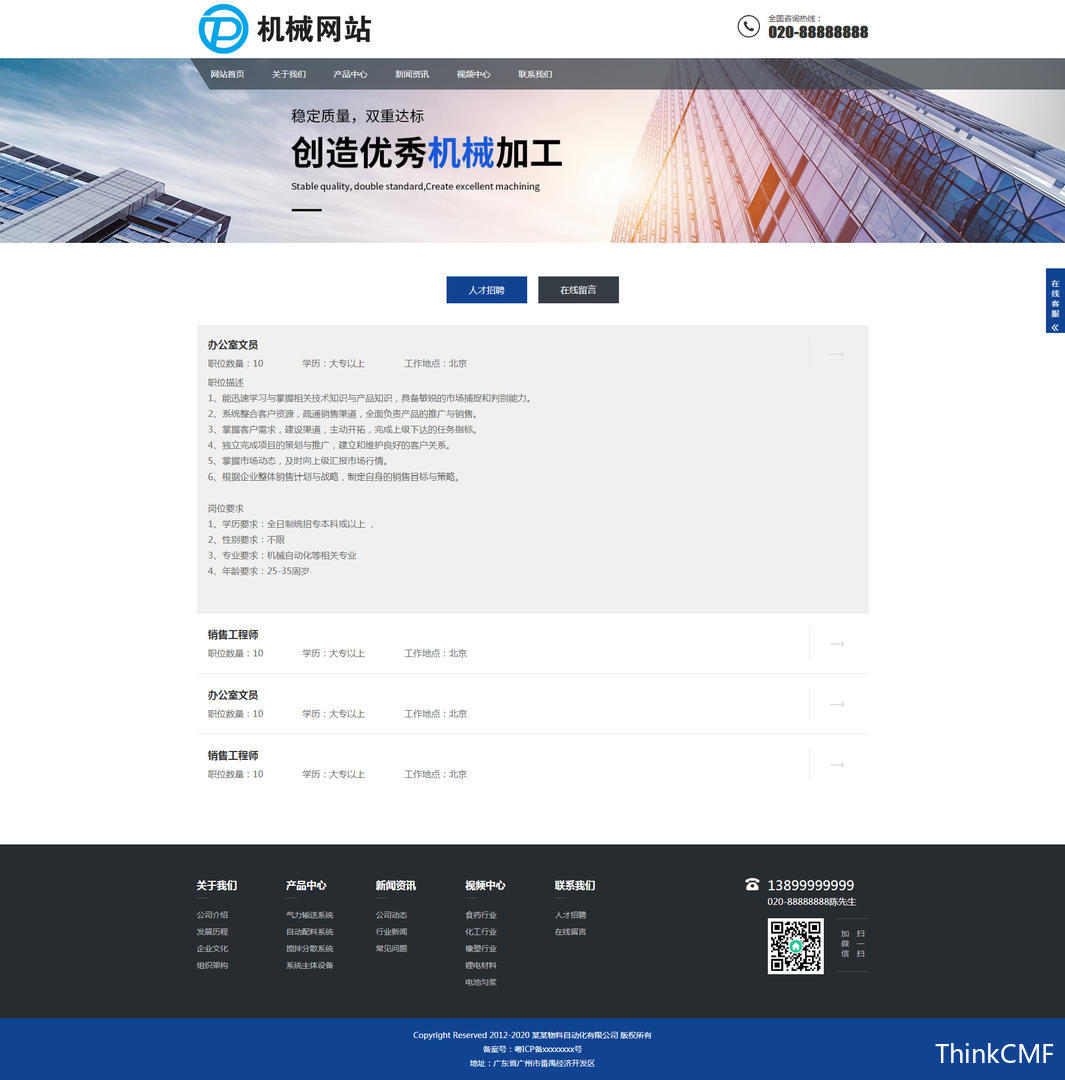
Task: Open 公司介绍 link in footer
Action: click(x=212, y=915)
